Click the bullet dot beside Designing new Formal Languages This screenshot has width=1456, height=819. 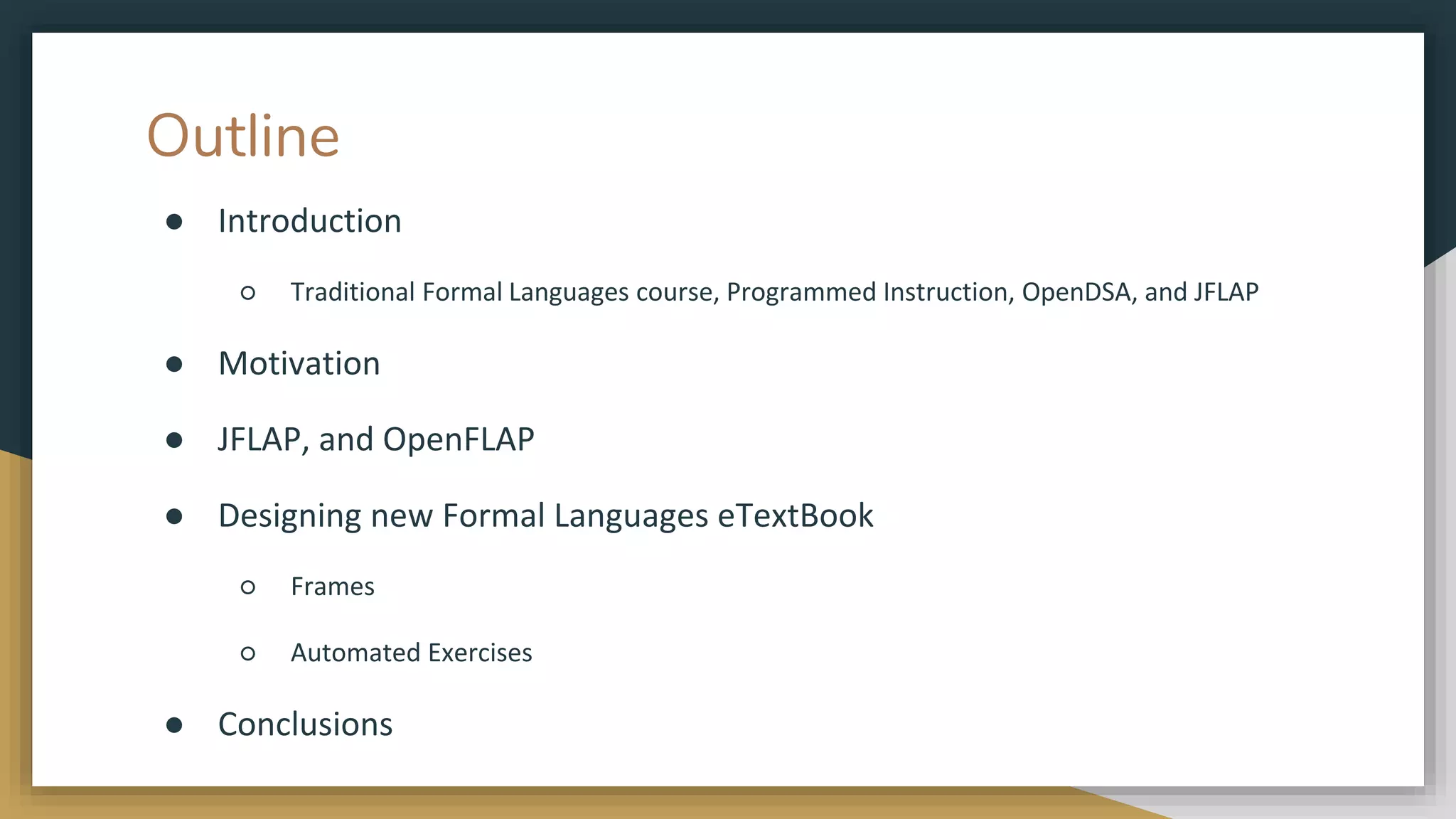click(x=174, y=516)
